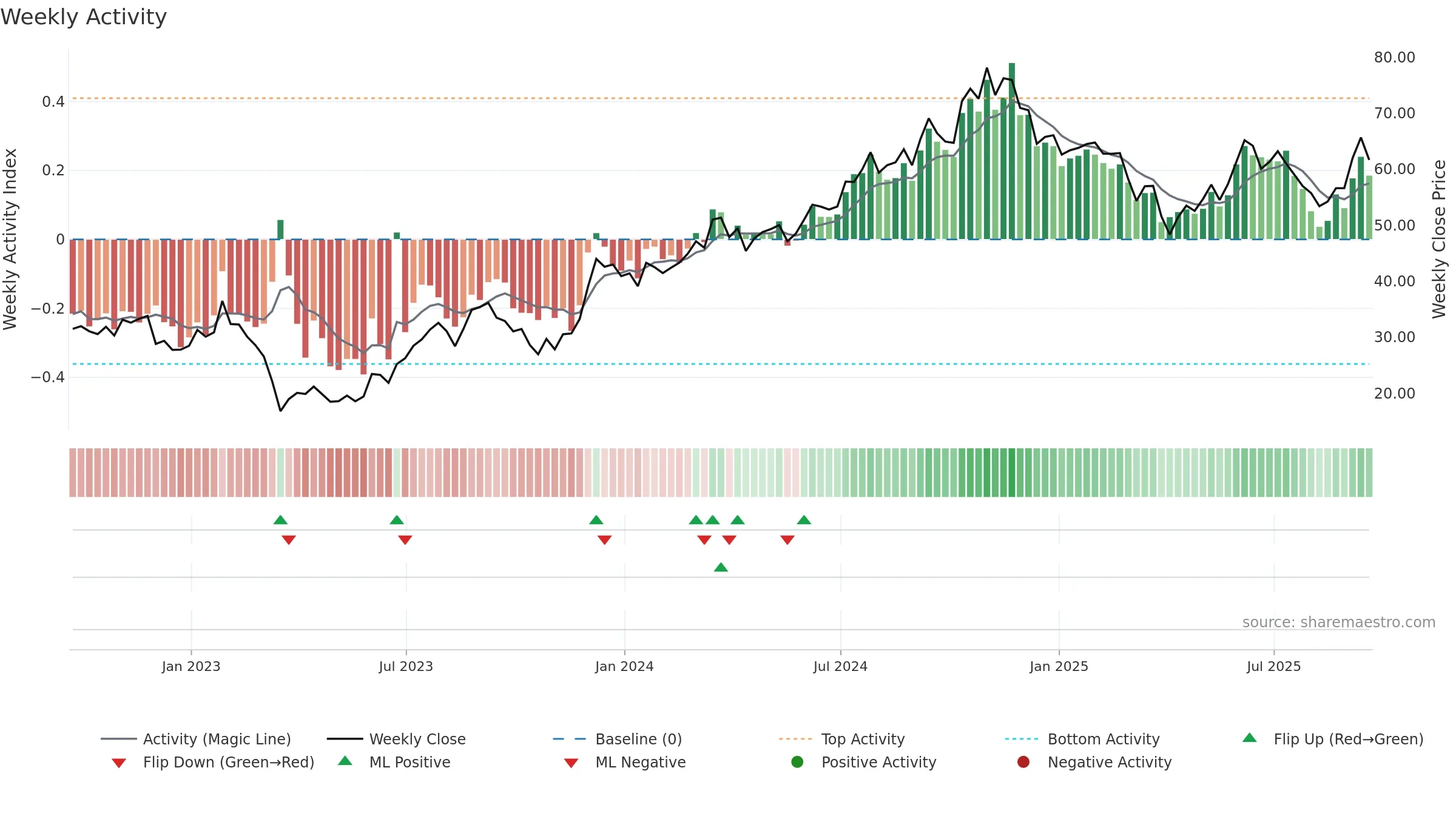The width and height of the screenshot is (1456, 819).
Task: Click the source: sharemaestro.com text
Action: [x=1339, y=622]
